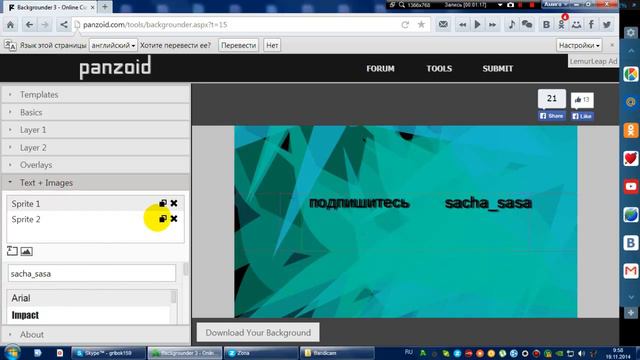Click Перевести to translate page
The image size is (640, 360).
(238, 45)
